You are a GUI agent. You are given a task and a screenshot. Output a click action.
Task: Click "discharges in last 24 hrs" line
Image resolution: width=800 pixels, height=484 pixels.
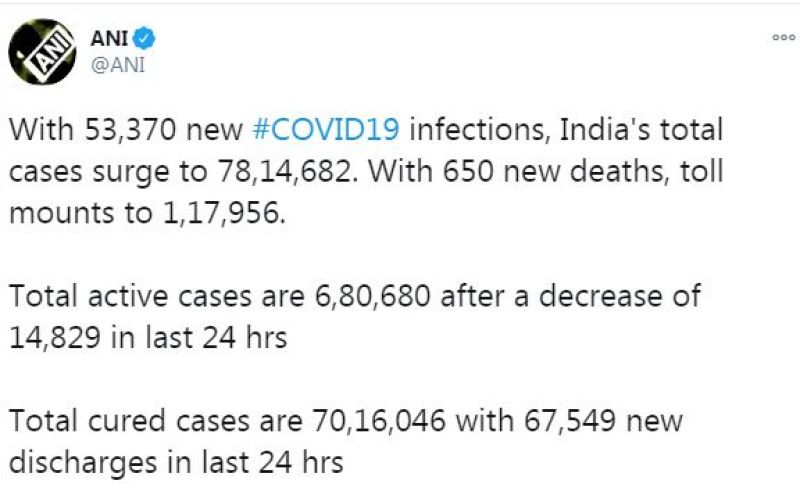[x=177, y=463]
